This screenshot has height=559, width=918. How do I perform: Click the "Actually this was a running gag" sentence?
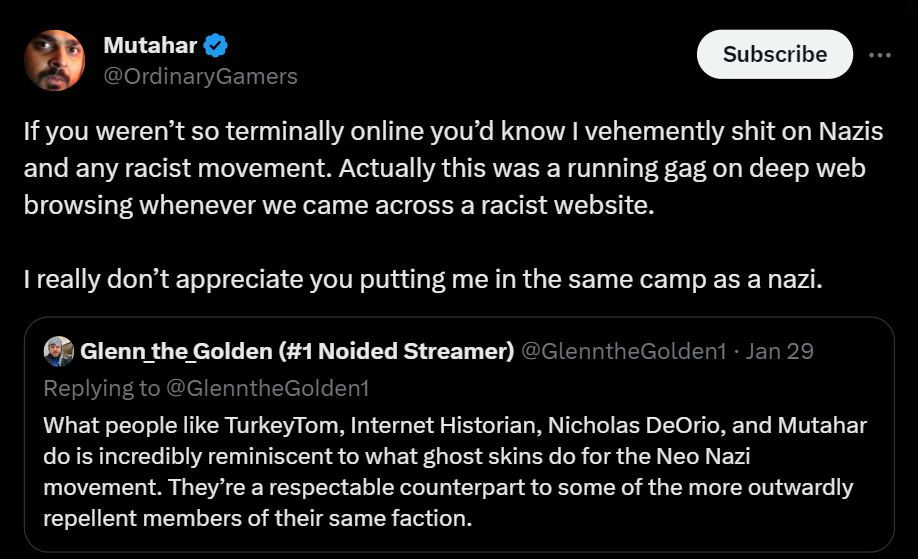tap(580, 168)
